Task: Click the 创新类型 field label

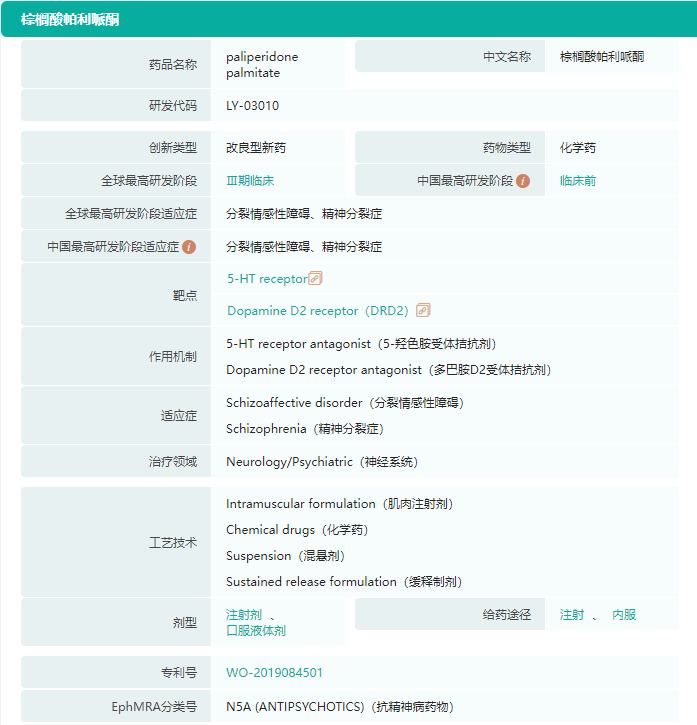Action: tap(173, 148)
